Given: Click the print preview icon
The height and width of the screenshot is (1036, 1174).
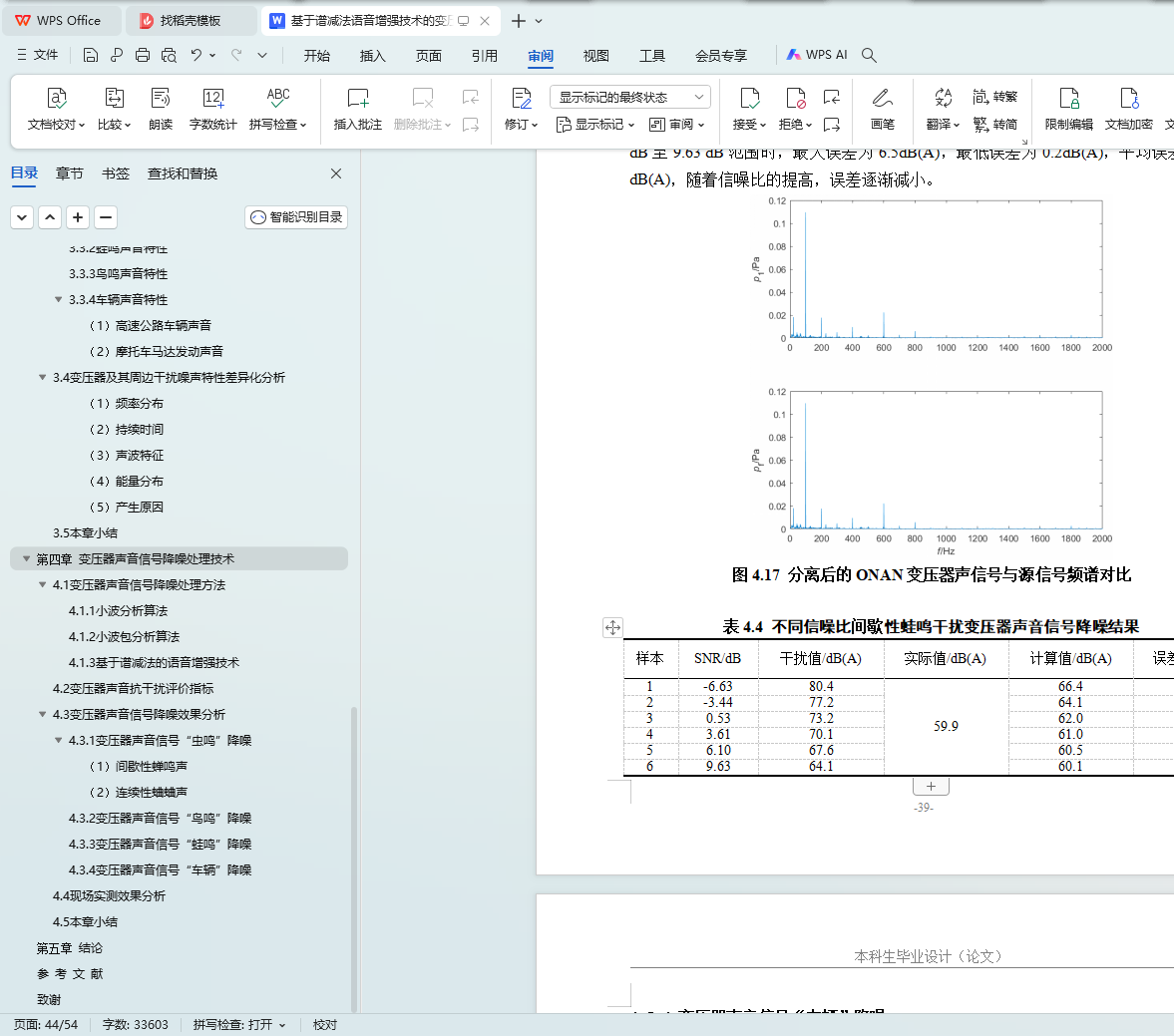Looking at the screenshot, I should coord(170,55).
